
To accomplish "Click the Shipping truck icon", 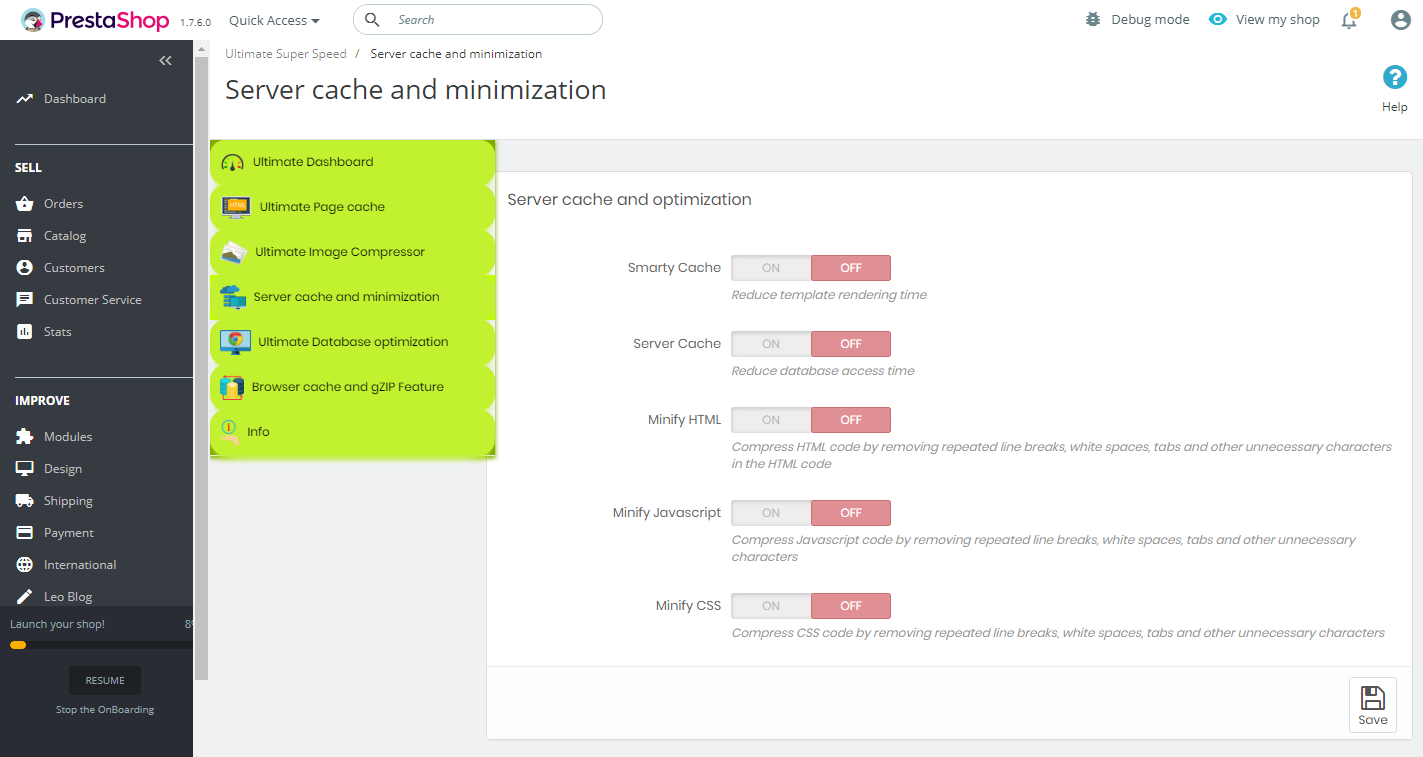I will click(x=25, y=501).
